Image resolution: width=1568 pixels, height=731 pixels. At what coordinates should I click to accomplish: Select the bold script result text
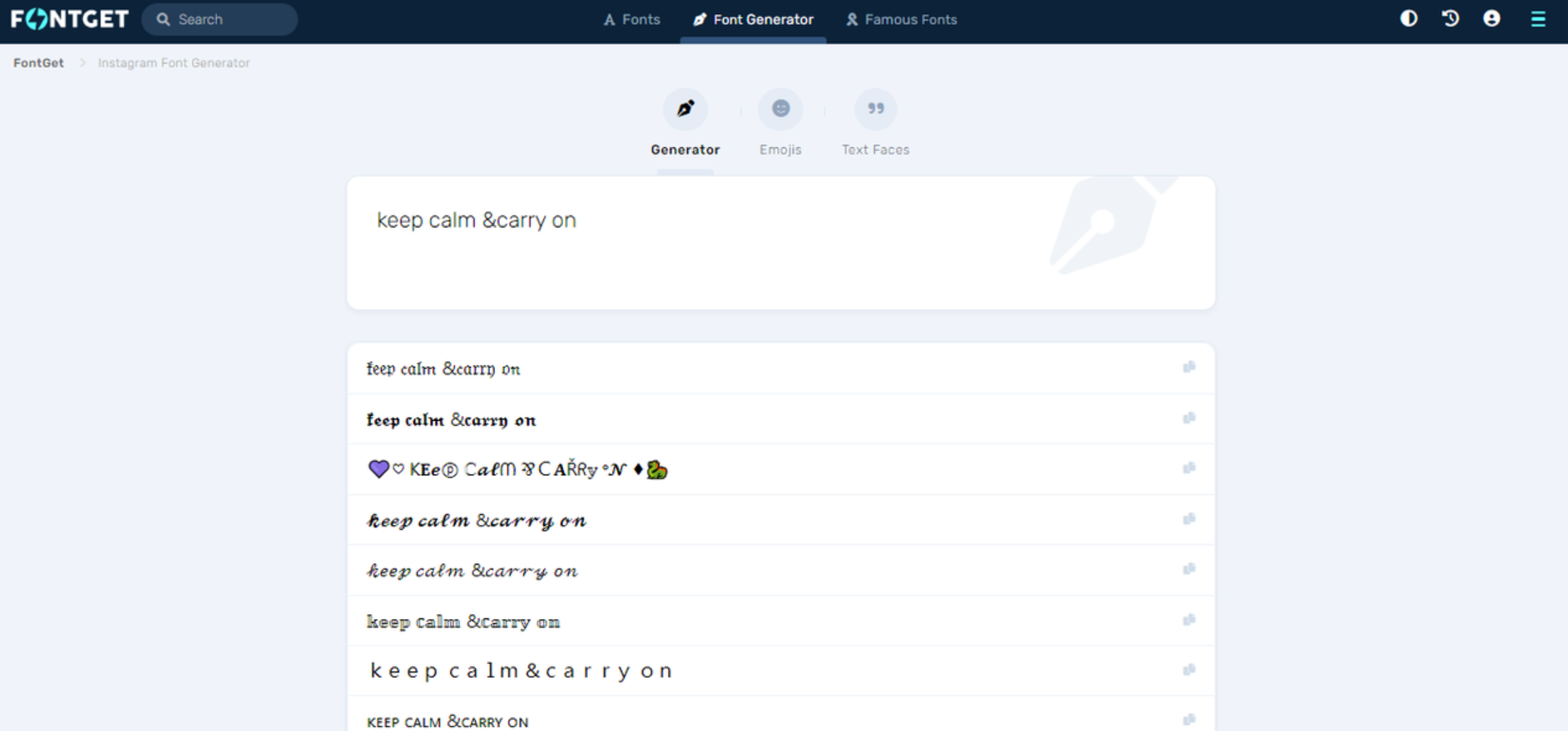pos(477,521)
